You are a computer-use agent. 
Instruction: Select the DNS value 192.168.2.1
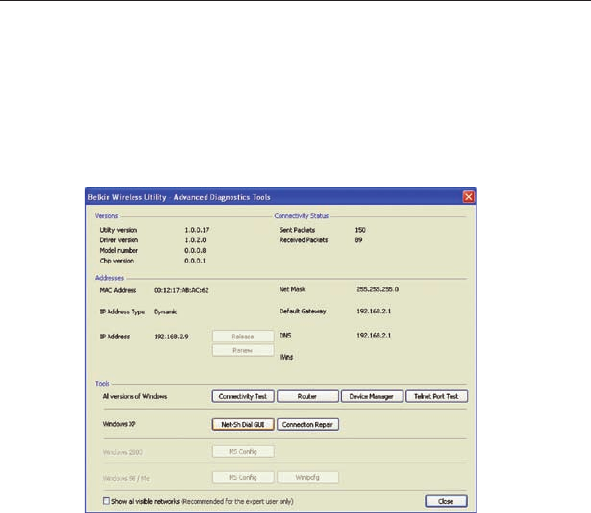tap(374, 335)
